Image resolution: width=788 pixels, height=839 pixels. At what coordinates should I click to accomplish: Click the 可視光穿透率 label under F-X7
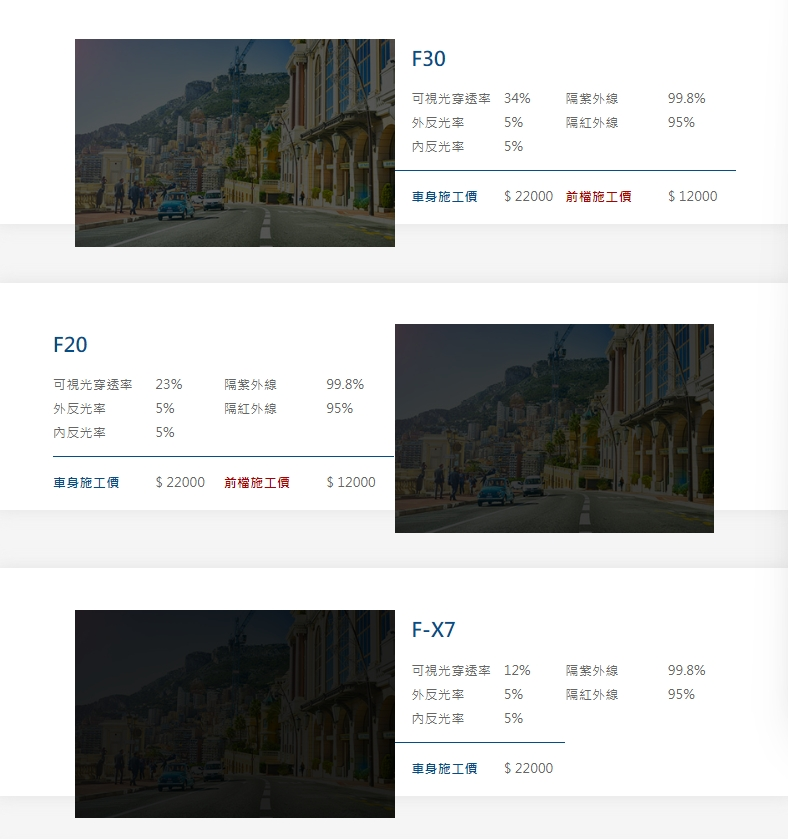[x=451, y=670]
